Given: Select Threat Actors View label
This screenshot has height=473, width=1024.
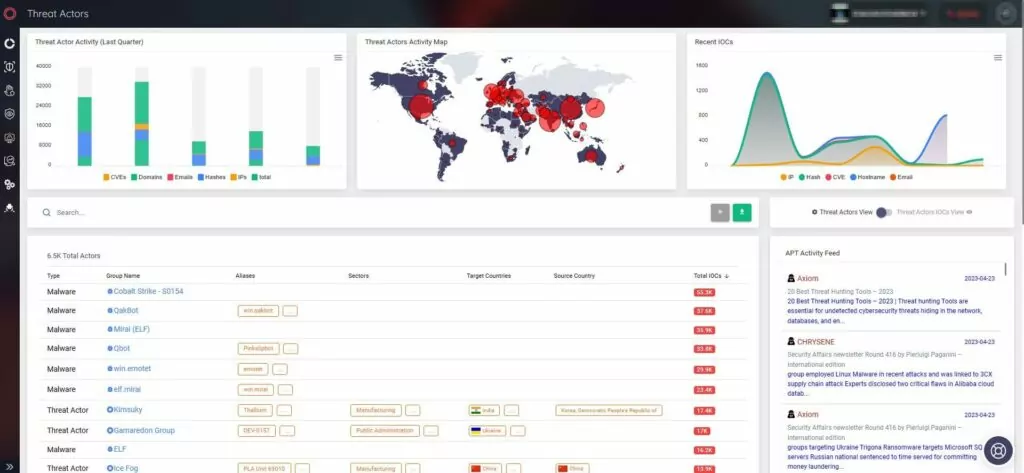Looking at the screenshot, I should tap(846, 212).
